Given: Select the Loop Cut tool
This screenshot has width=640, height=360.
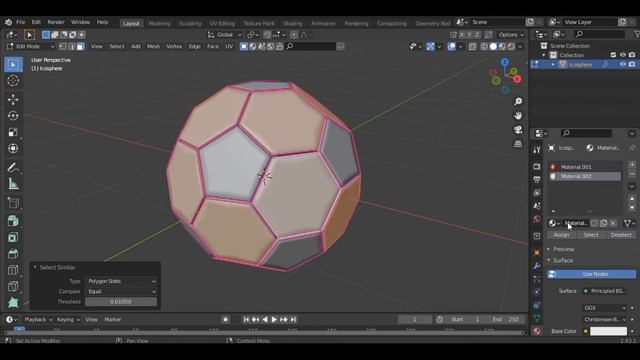Looking at the screenshot, I should (13, 270).
